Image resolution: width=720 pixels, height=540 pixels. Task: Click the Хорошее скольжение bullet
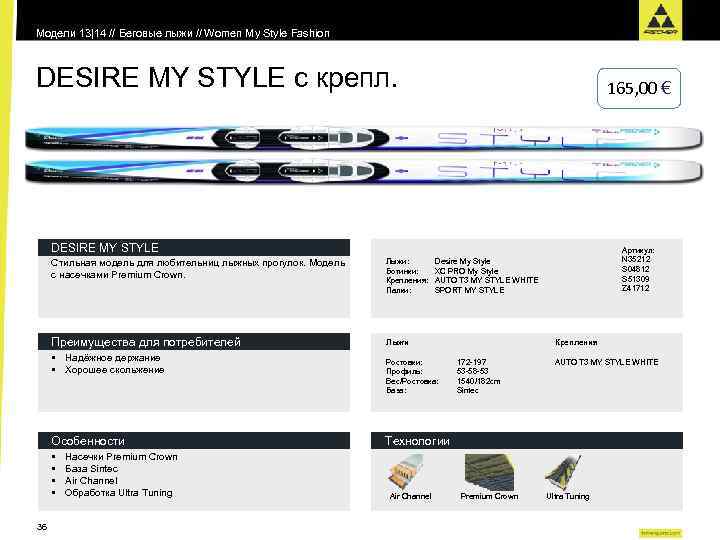click(x=114, y=370)
